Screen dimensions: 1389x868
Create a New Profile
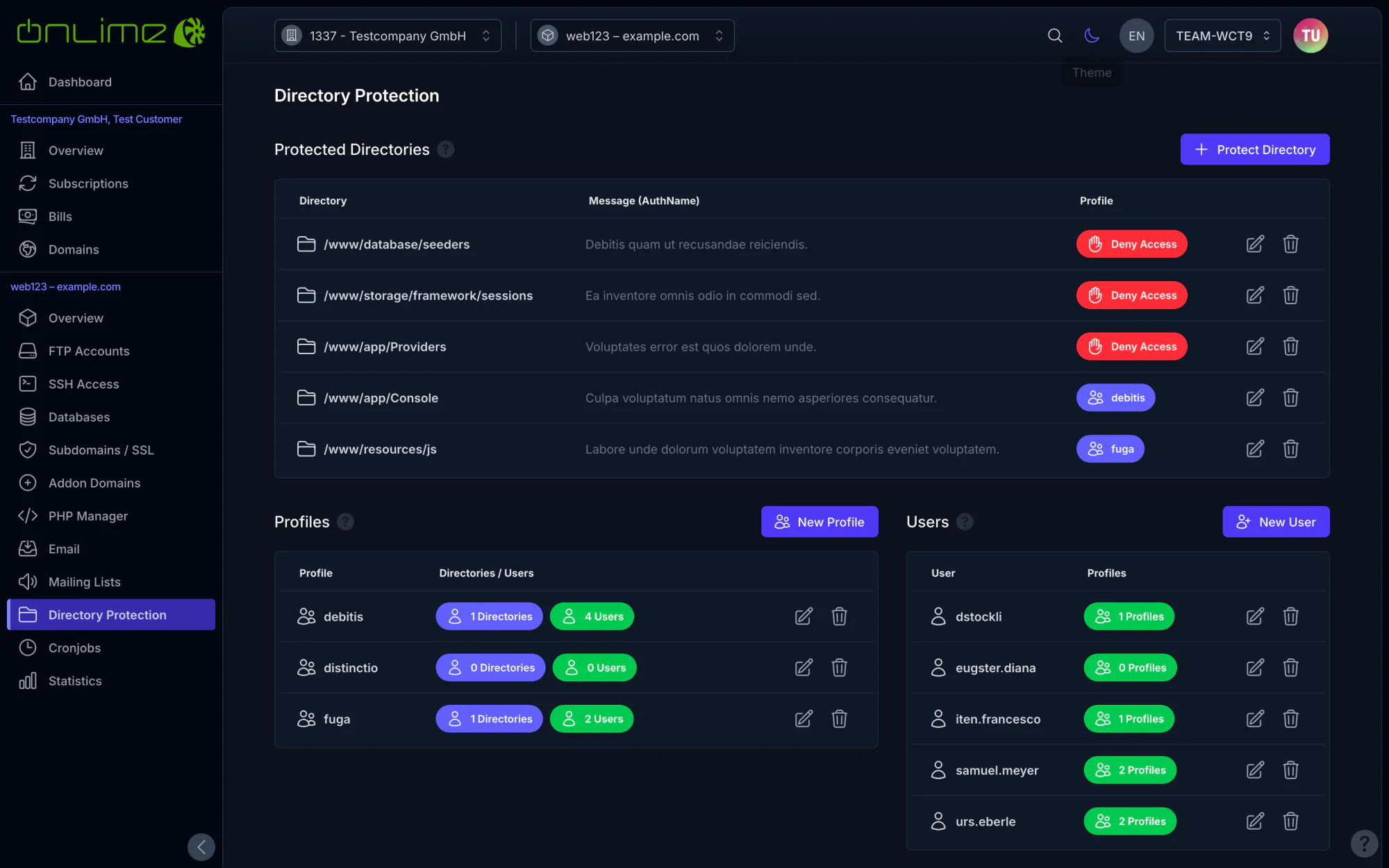coord(820,521)
